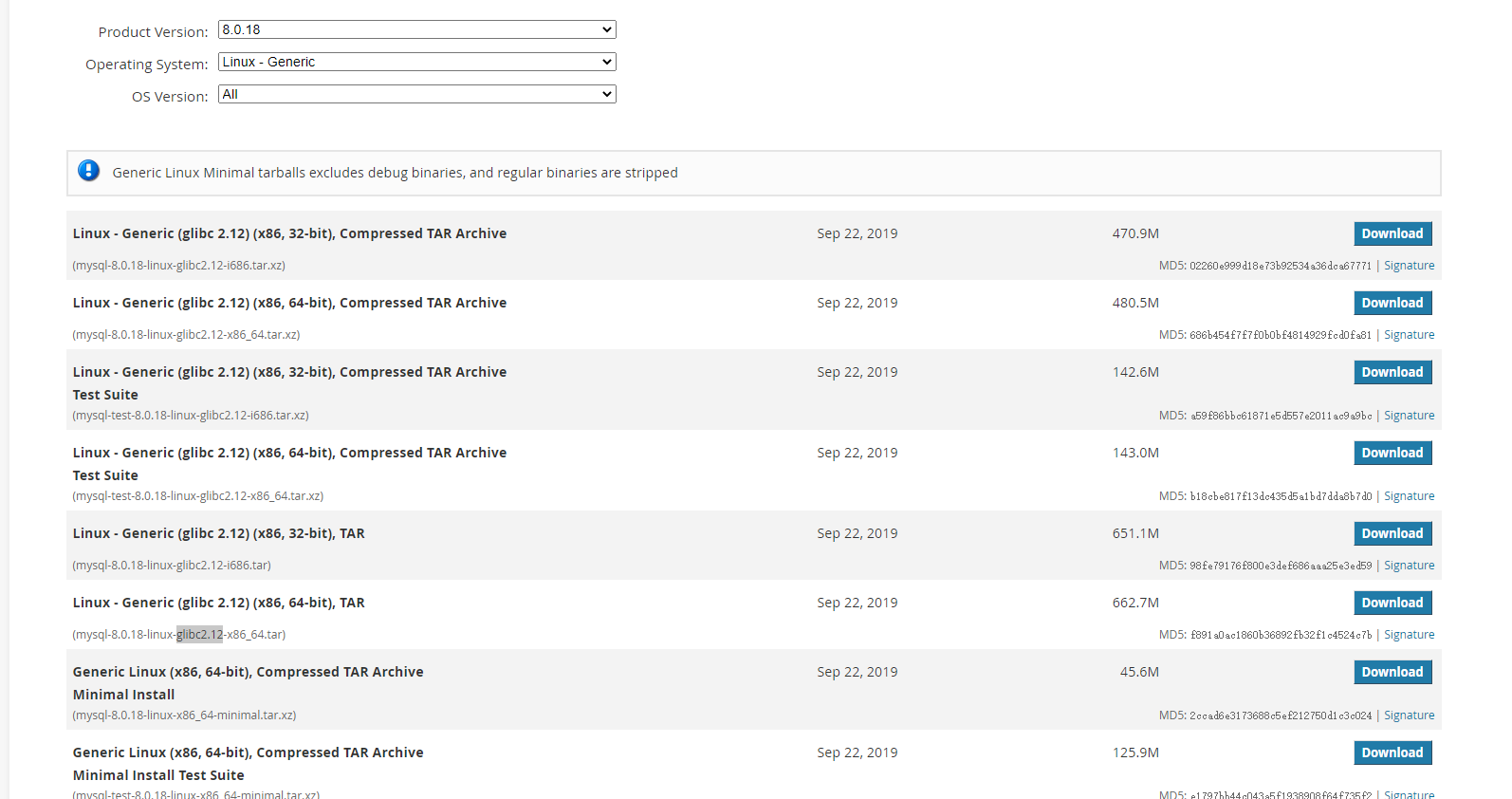Click the 'Minimal Install Test Suite' heading
The width and height of the screenshot is (1512, 799).
click(x=158, y=775)
